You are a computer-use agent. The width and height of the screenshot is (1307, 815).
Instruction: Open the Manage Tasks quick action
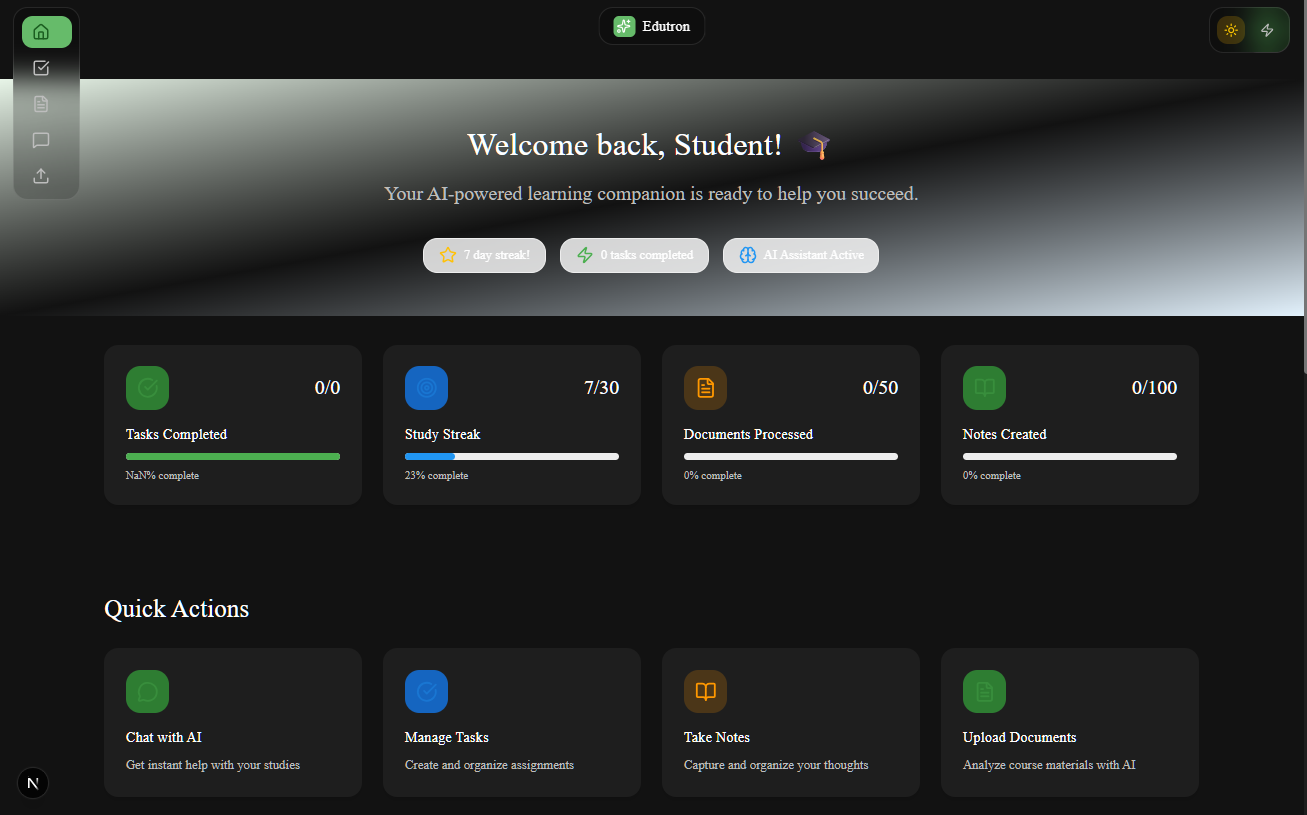click(x=512, y=722)
